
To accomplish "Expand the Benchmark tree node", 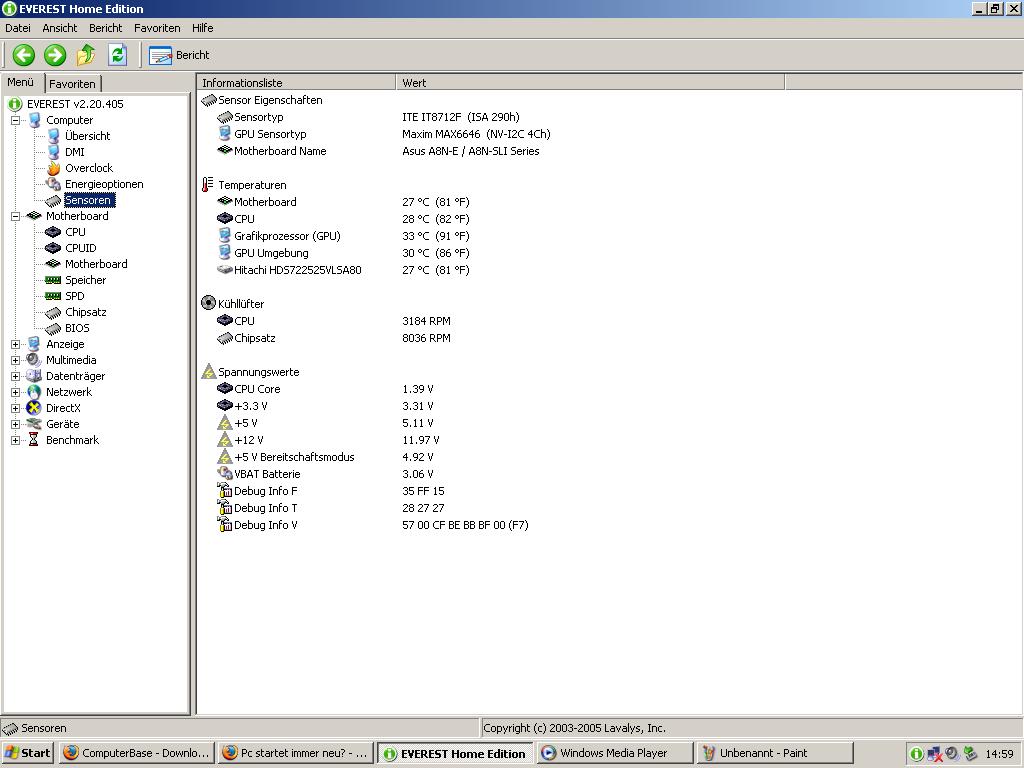I will [16, 440].
